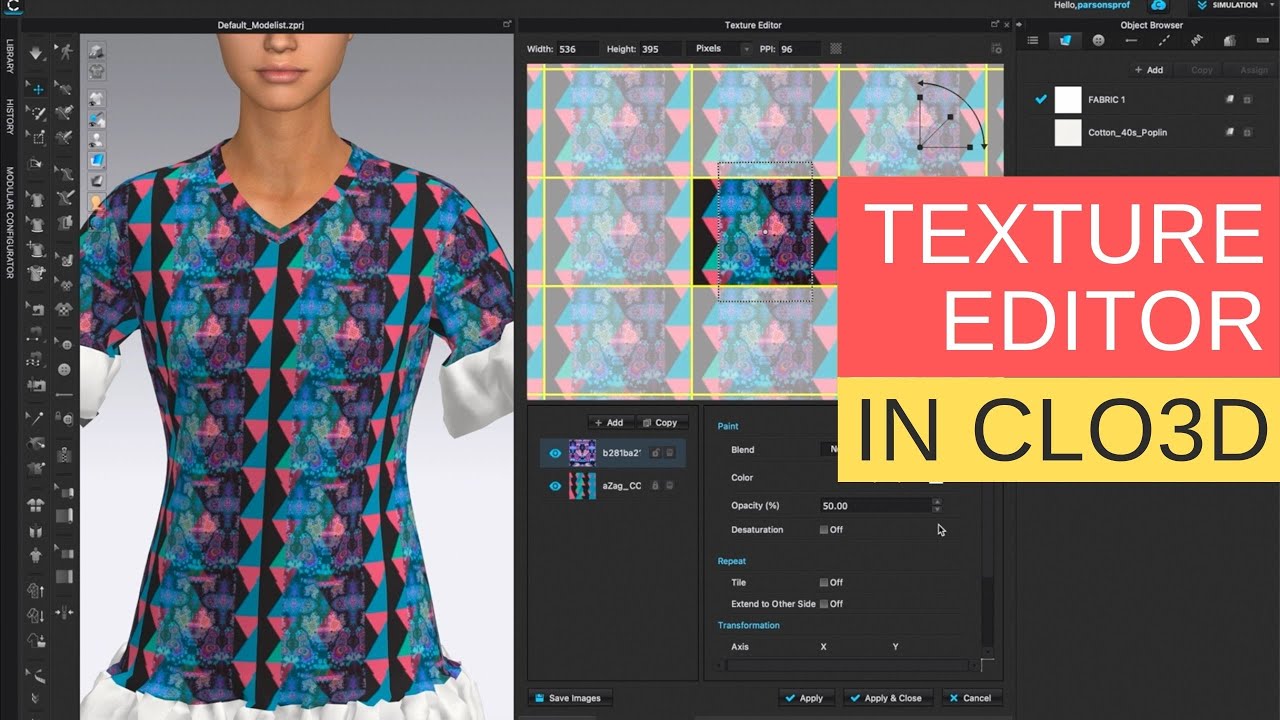Click the Height field showing 395

coord(660,48)
